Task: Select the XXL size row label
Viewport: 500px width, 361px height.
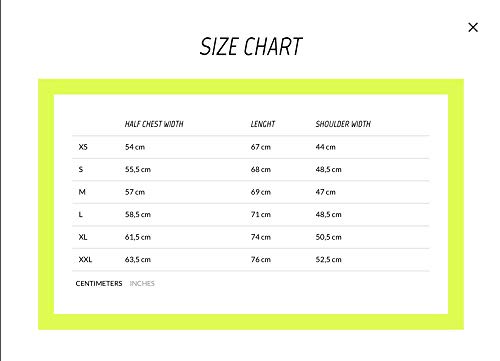Action: (x=85, y=259)
